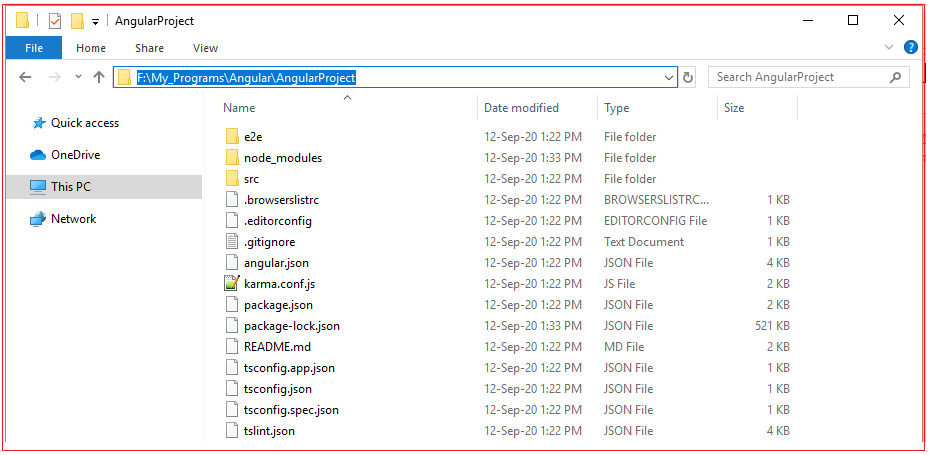Click the folder icon in address bar
This screenshot has height=455, width=931.
(x=124, y=77)
